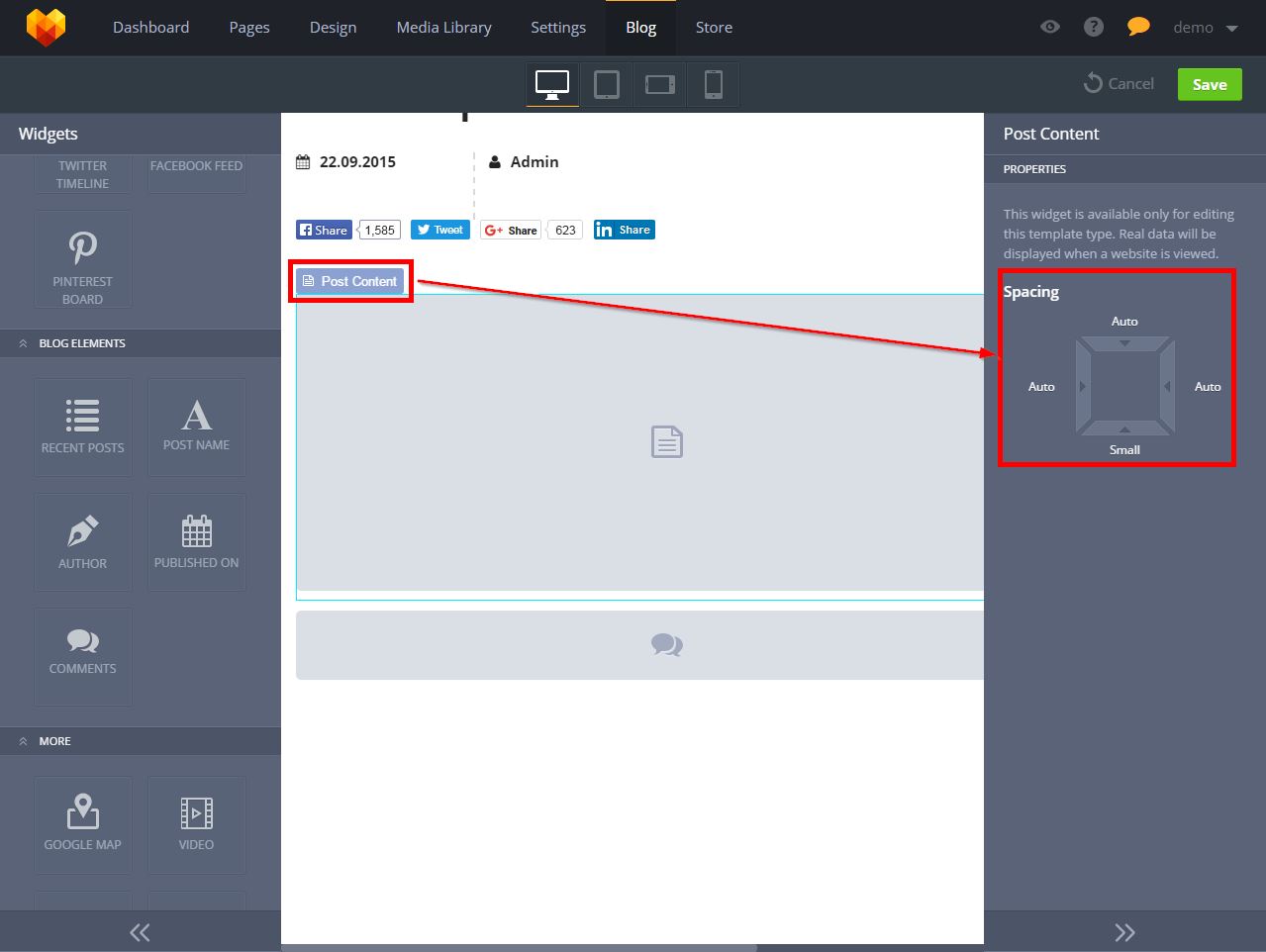This screenshot has width=1266, height=952.
Task: Select the Published On widget
Action: [196, 542]
